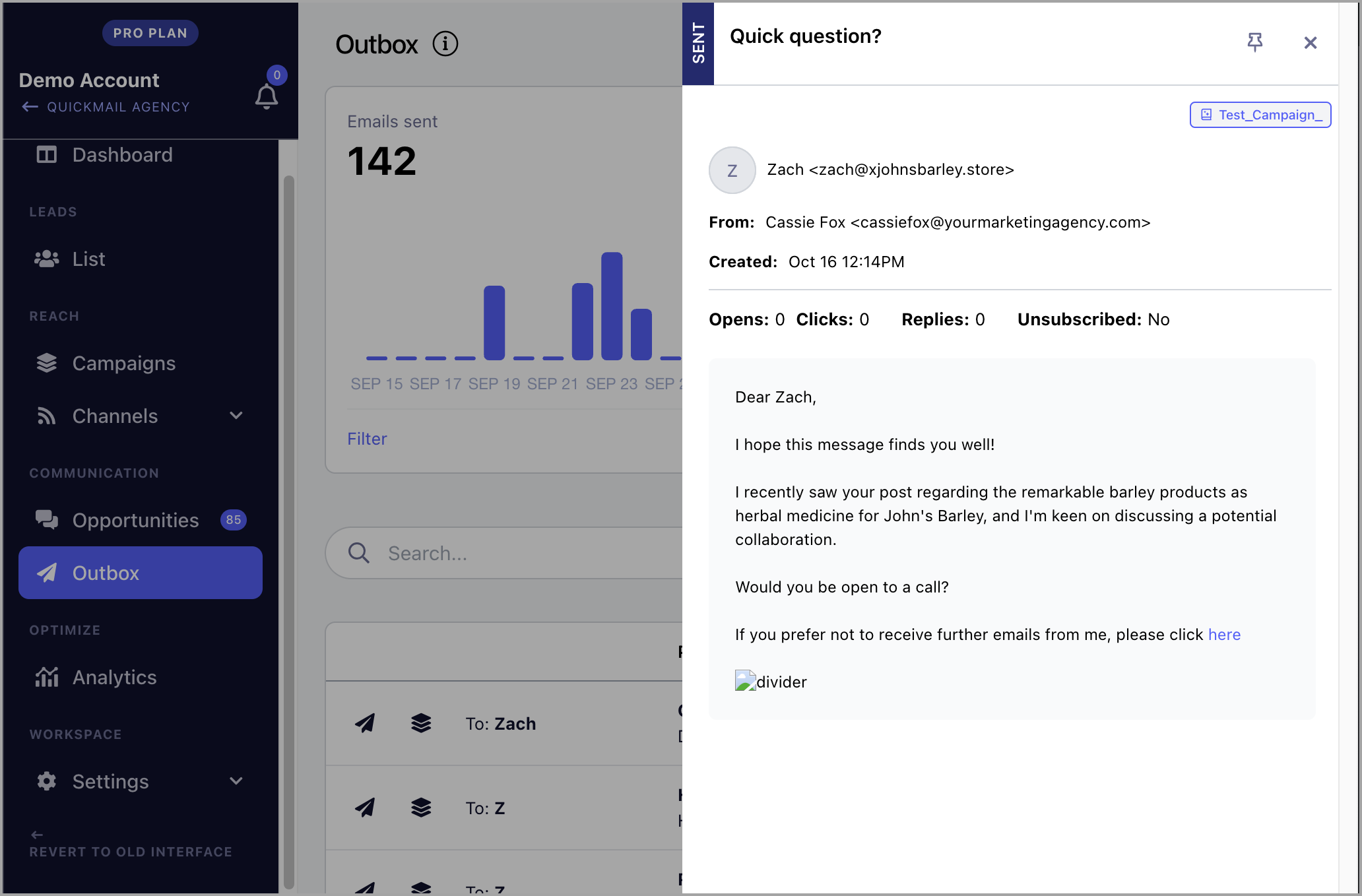
Task: Click the PRO PLAN badge
Action: [x=150, y=33]
